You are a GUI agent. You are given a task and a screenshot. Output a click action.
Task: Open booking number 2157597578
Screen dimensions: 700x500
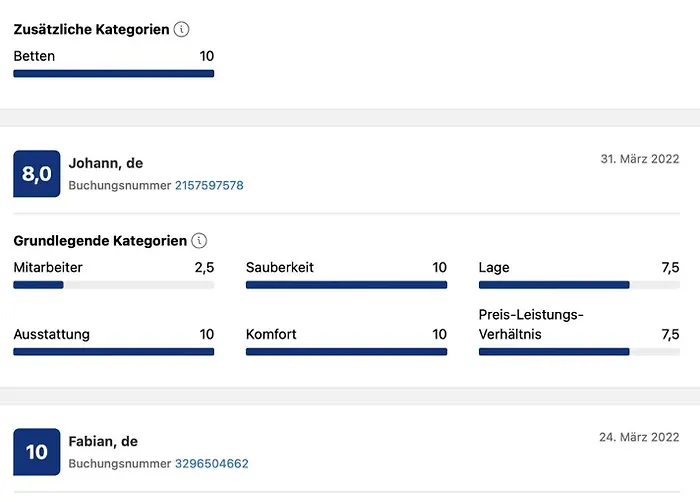pos(209,186)
